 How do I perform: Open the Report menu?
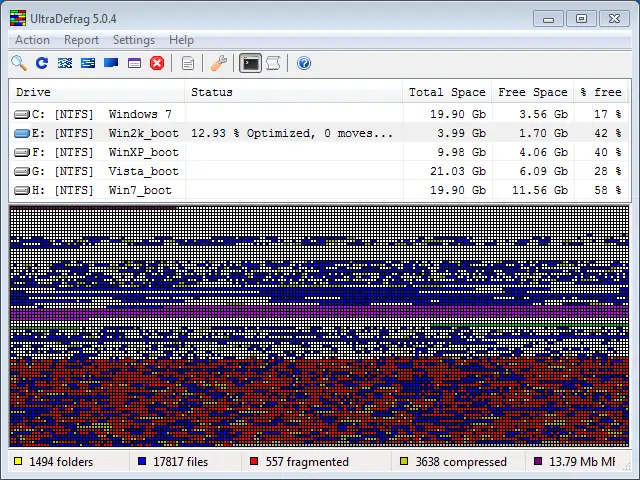[x=81, y=40]
